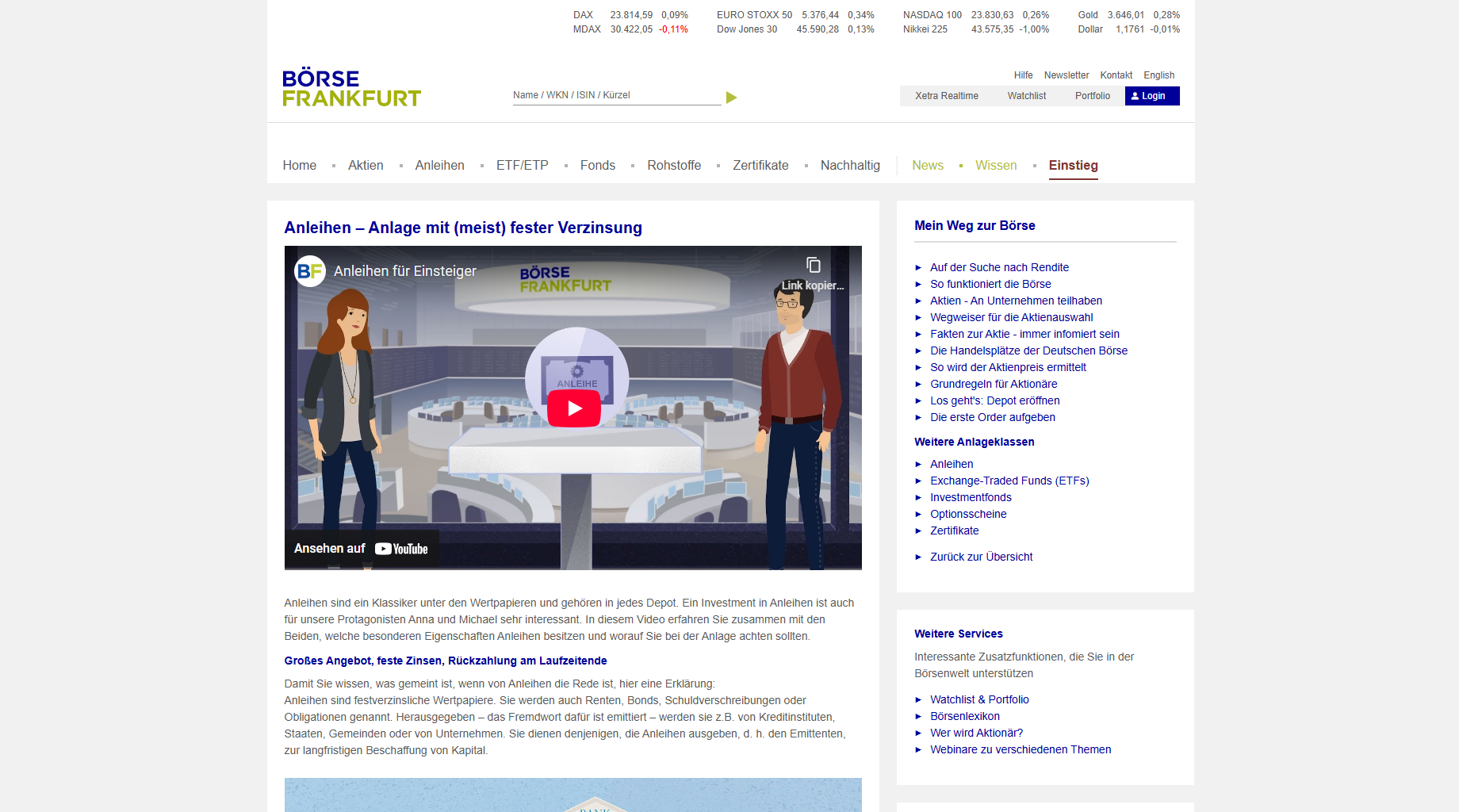Open Exchange-Traded Funds (ETFs) link
This screenshot has height=812, width=1459.
coord(1009,481)
